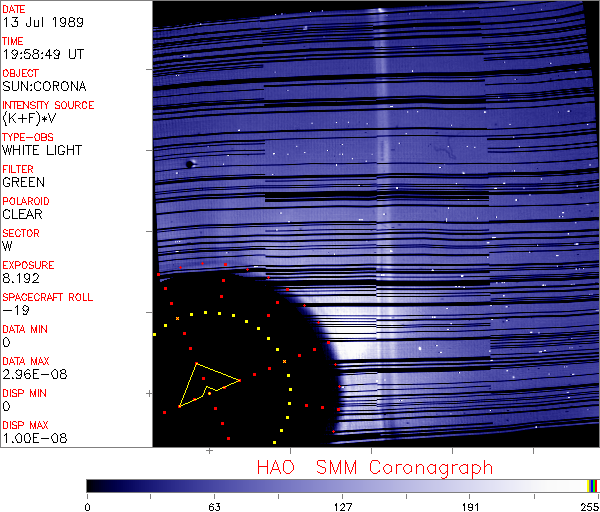The height and width of the screenshot is (512, 600).
Task: Click the 63 tick label below color bar
Action: click(x=214, y=507)
